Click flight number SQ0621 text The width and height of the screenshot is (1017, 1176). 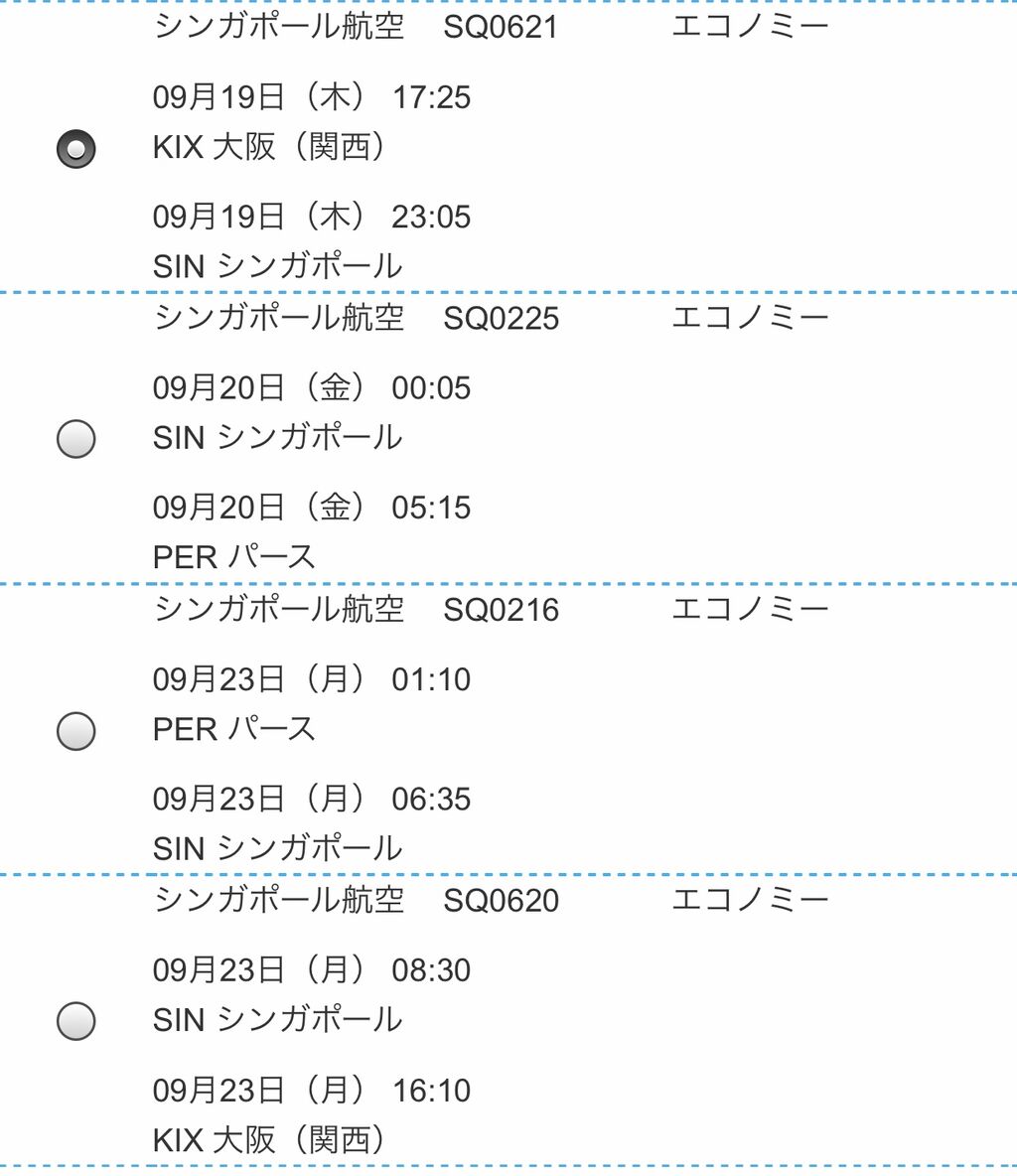[501, 27]
